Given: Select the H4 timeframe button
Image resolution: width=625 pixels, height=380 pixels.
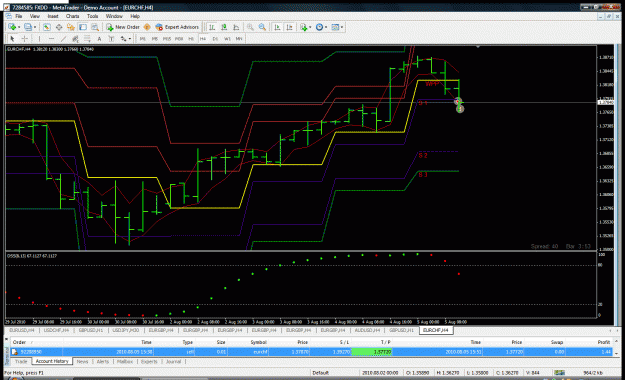Looking at the screenshot, I should click(x=203, y=39).
